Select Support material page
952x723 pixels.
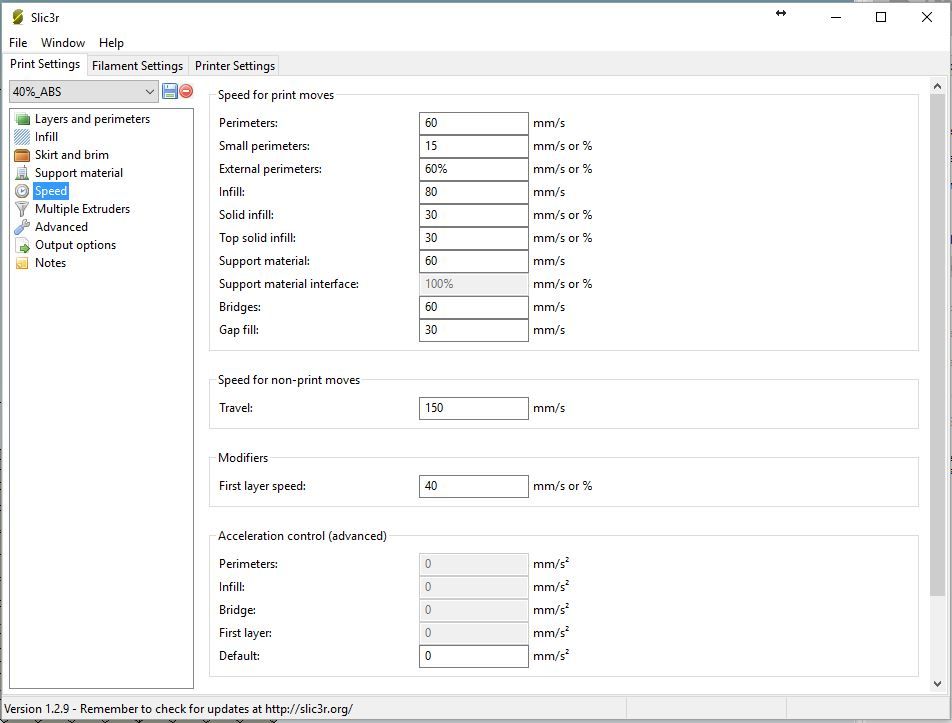click(79, 173)
